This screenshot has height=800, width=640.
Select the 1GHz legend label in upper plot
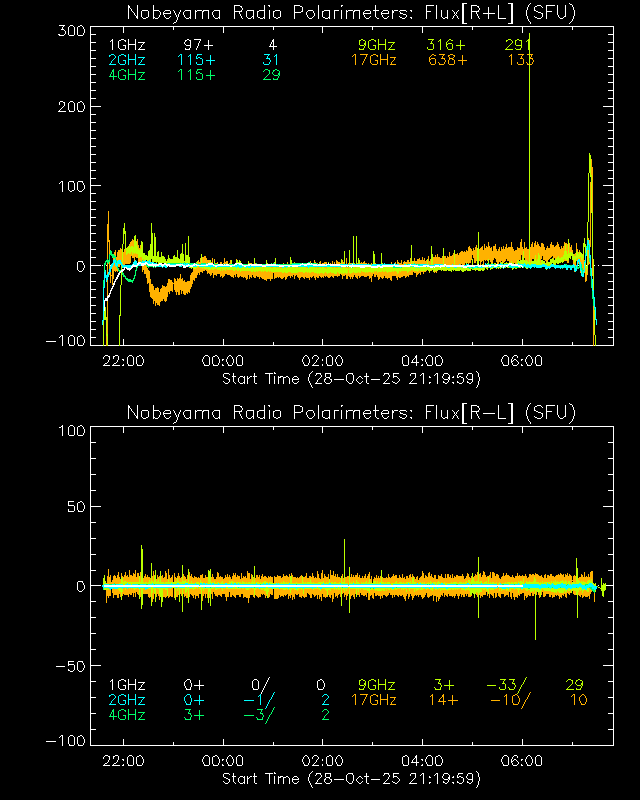tap(127, 46)
